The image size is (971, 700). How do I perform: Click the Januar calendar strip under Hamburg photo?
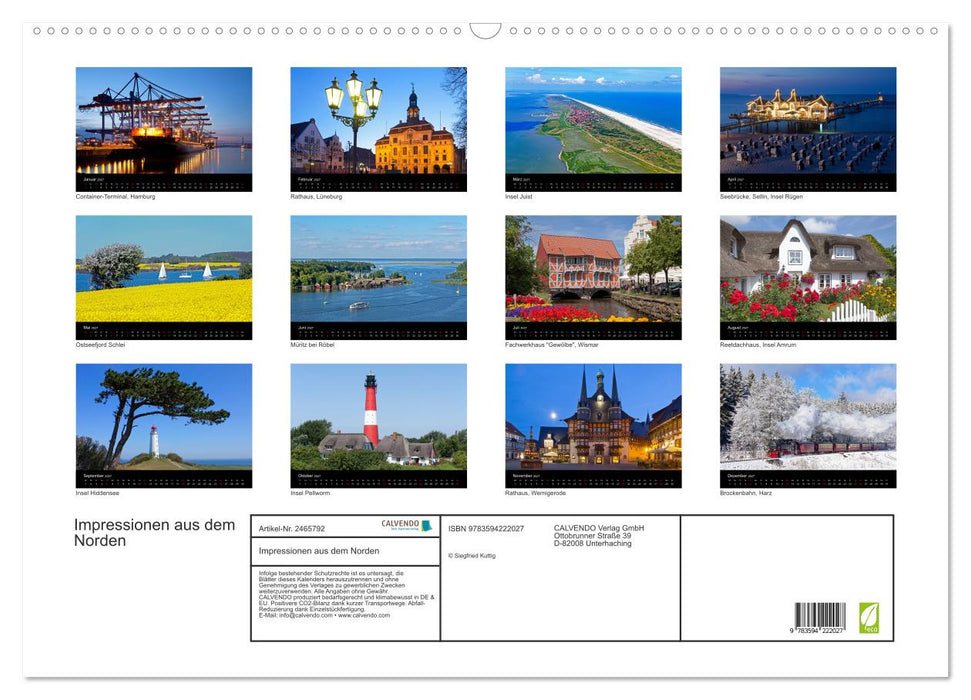[x=163, y=182]
